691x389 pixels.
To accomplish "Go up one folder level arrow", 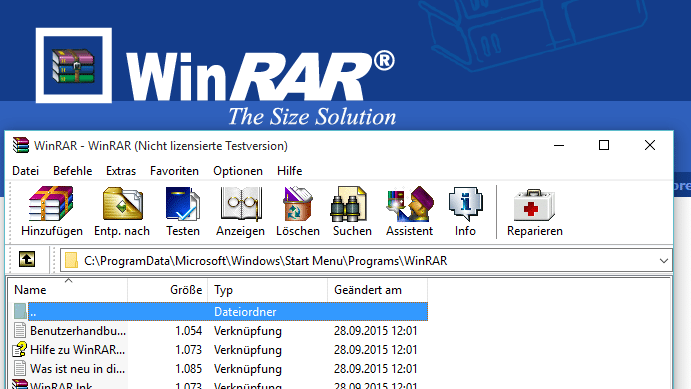I will (27, 259).
